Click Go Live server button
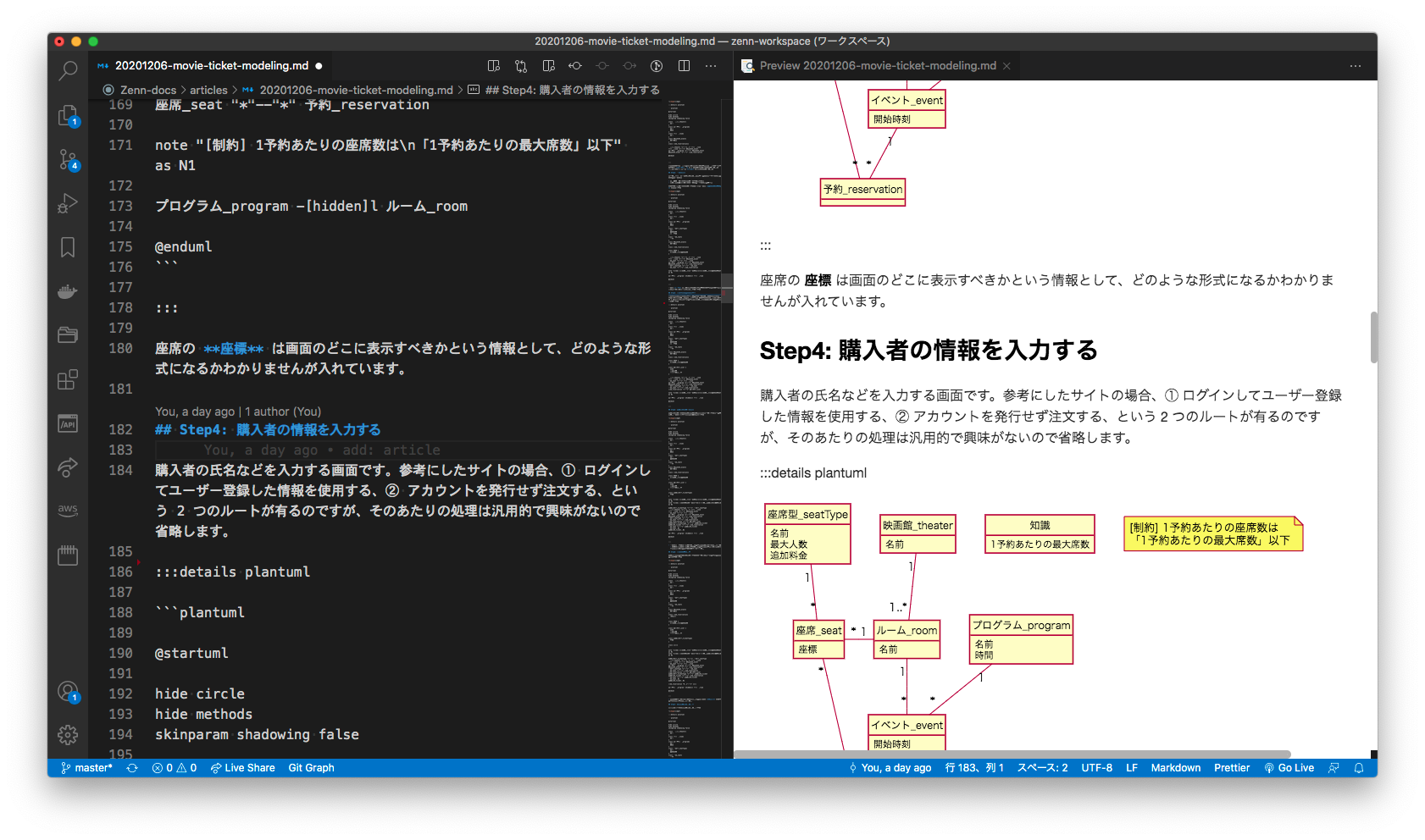 click(1289, 768)
